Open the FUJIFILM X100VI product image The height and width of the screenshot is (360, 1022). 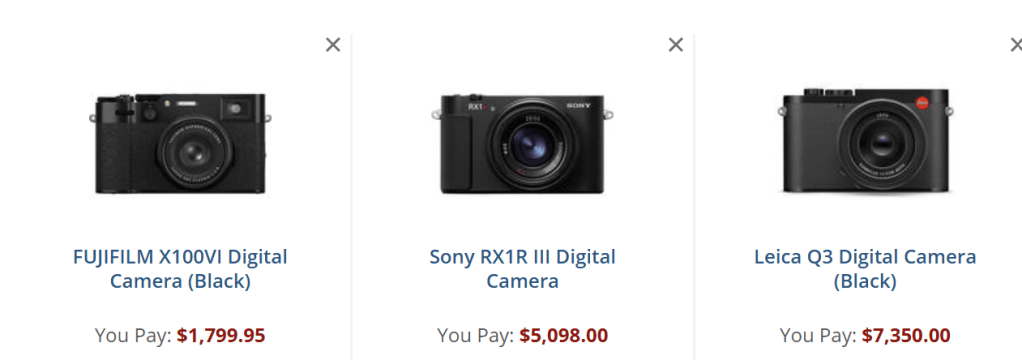tap(181, 143)
